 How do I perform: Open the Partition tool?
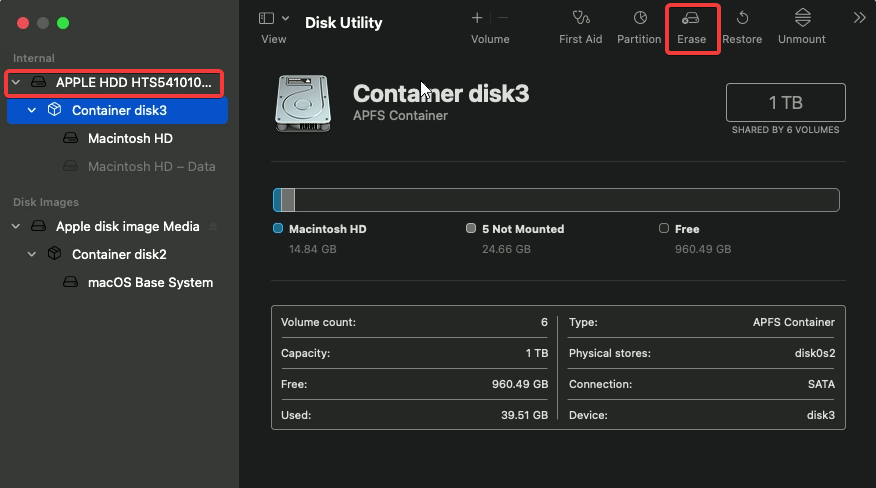640,18
